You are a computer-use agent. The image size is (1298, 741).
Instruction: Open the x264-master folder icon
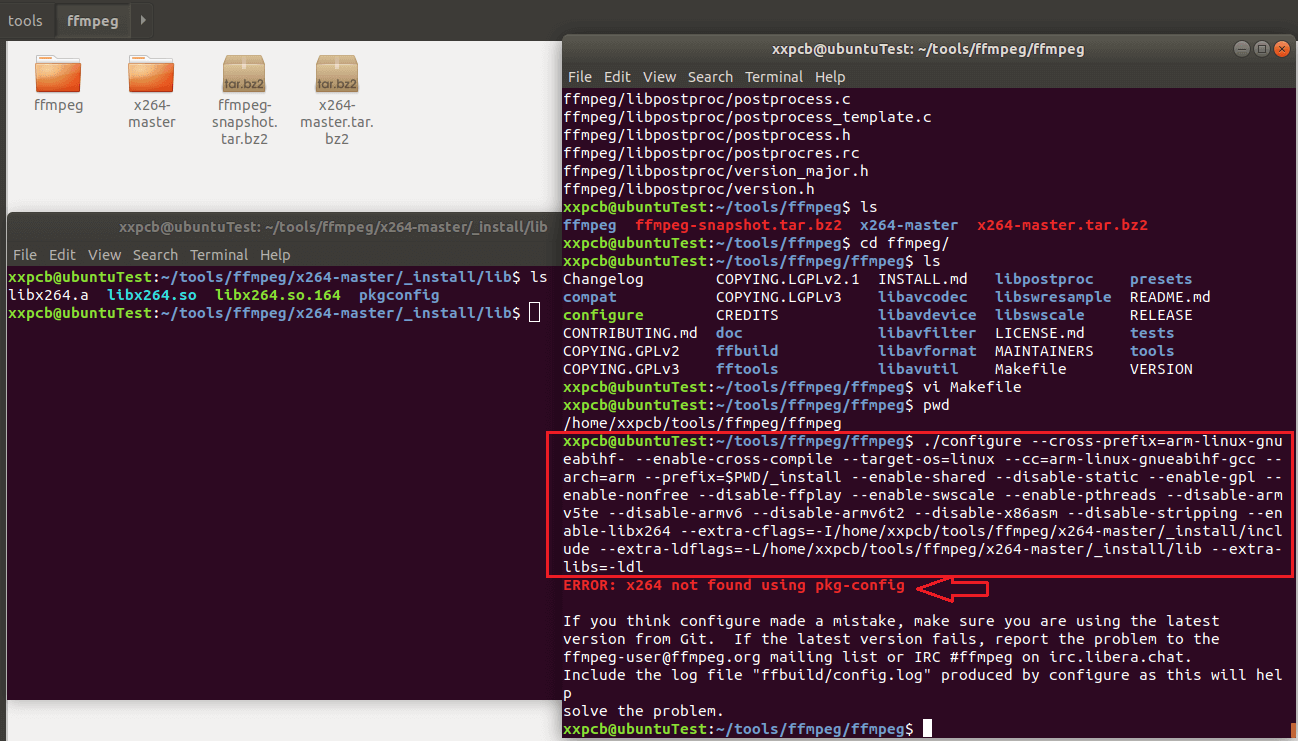pyautogui.click(x=152, y=73)
